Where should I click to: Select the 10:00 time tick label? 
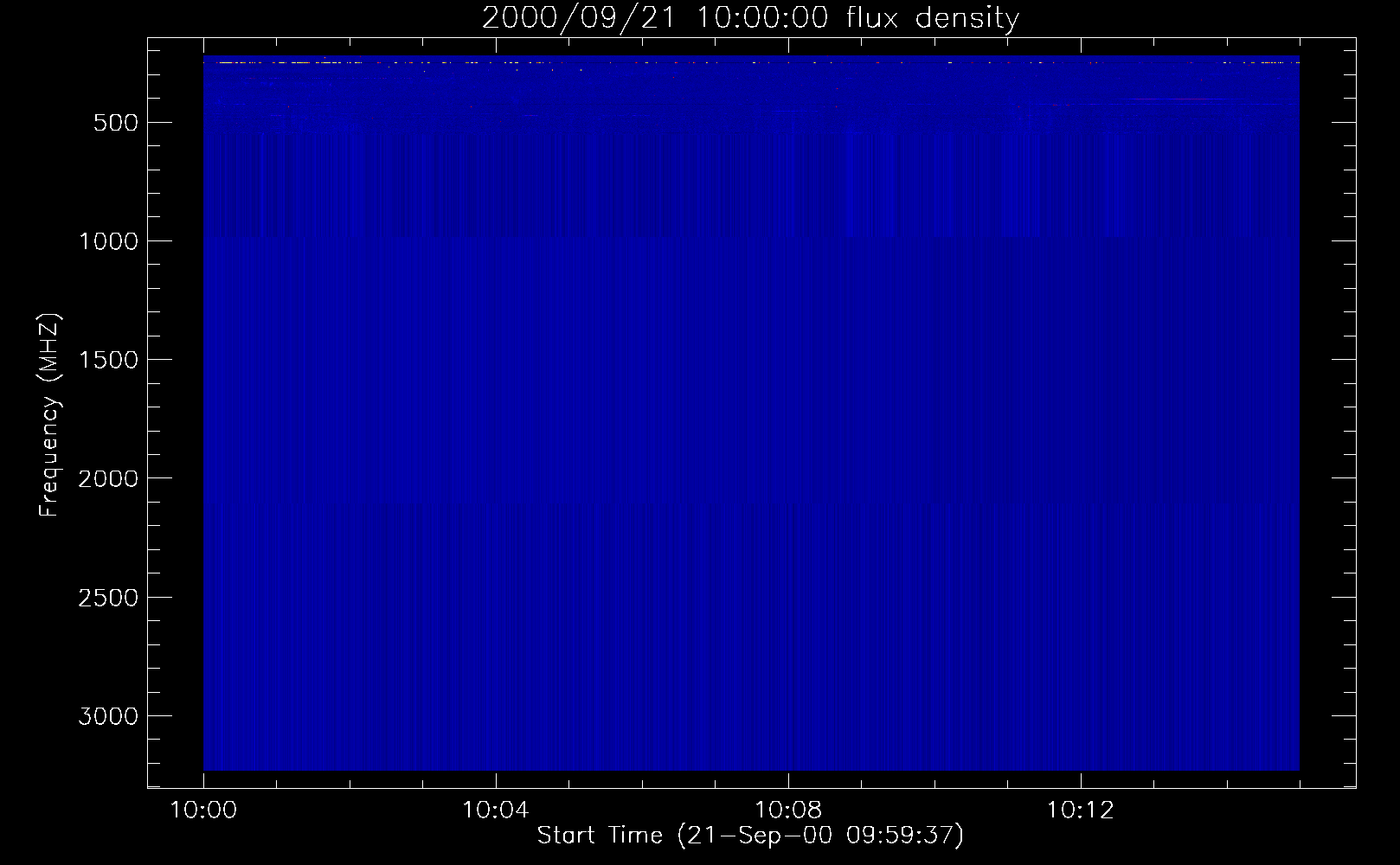coord(203,811)
